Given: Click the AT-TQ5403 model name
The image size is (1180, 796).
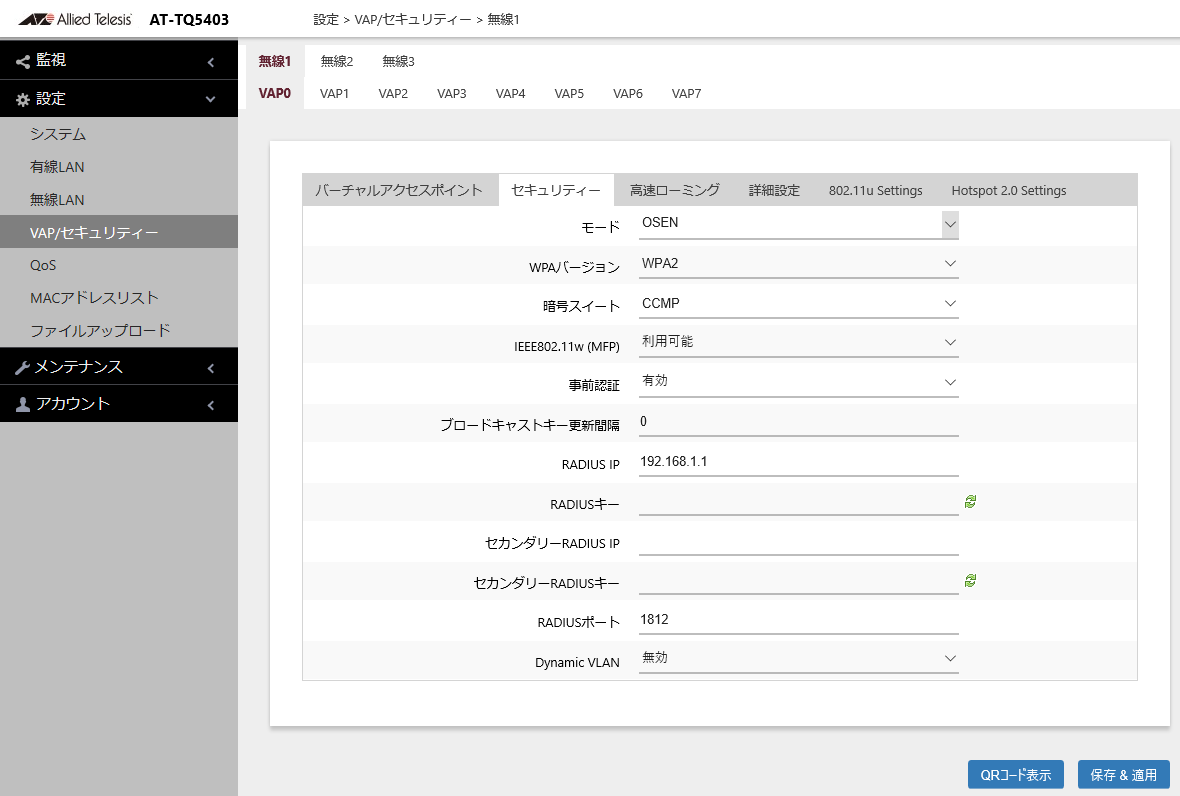Looking at the screenshot, I should tap(189, 20).
